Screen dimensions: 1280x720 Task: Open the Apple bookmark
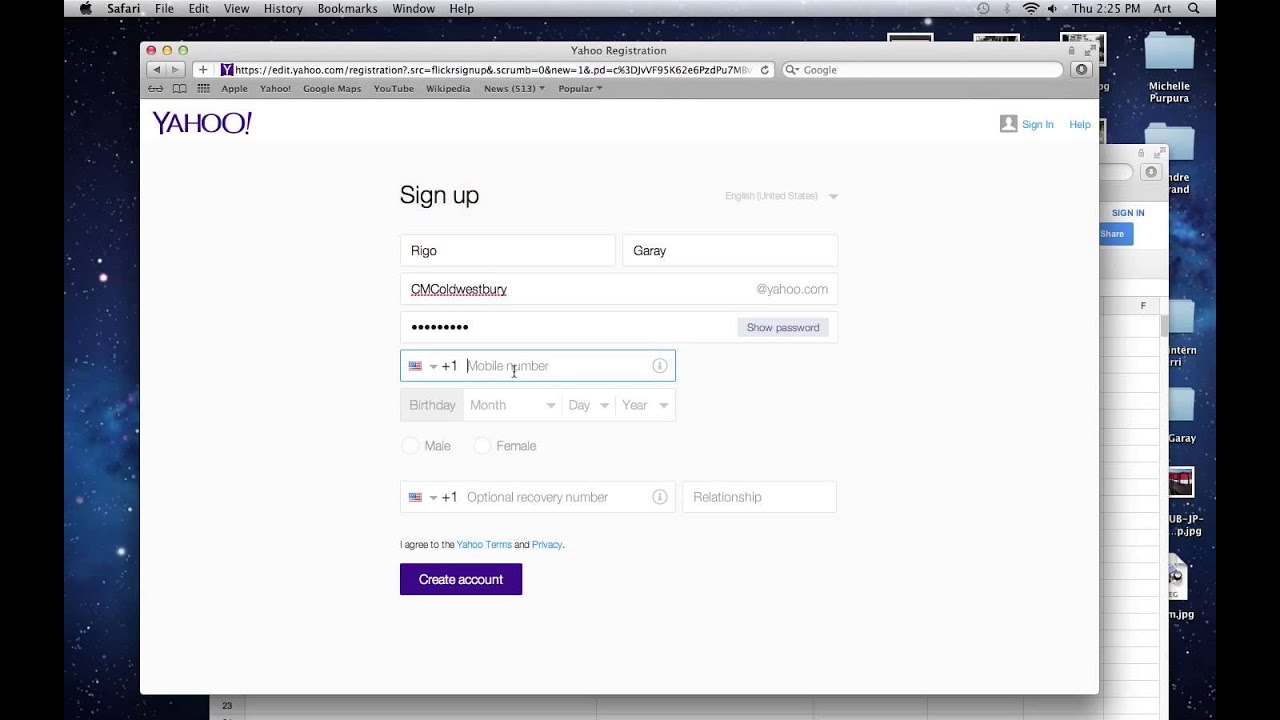point(234,88)
